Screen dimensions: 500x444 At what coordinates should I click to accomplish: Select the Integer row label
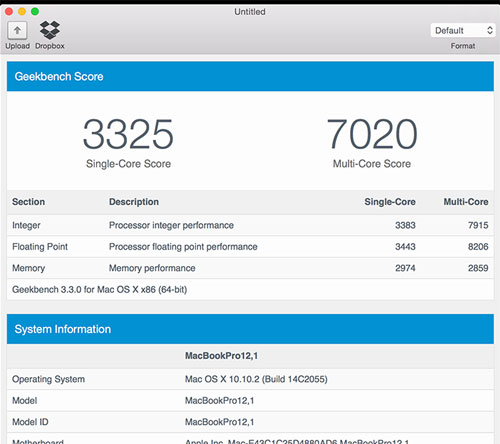[26, 225]
